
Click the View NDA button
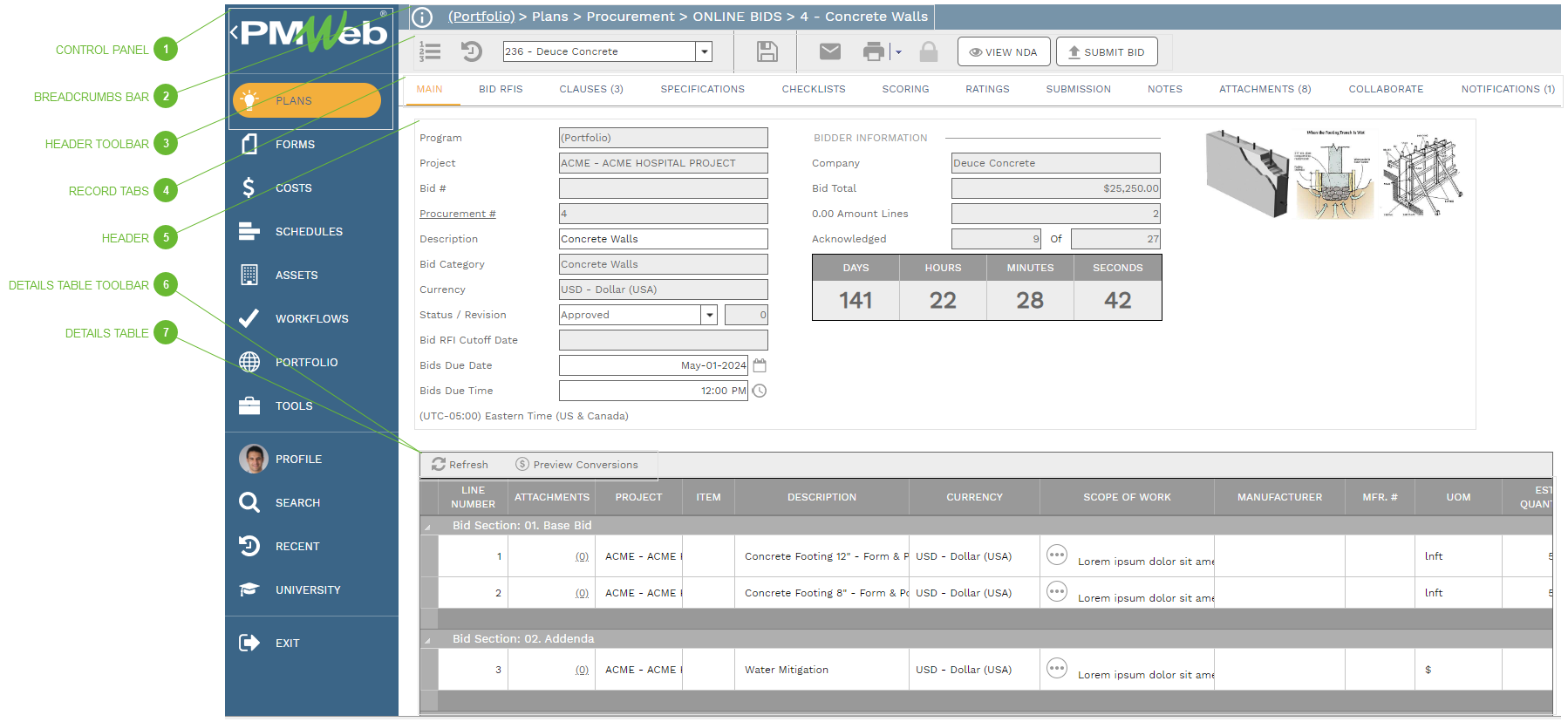1003,52
